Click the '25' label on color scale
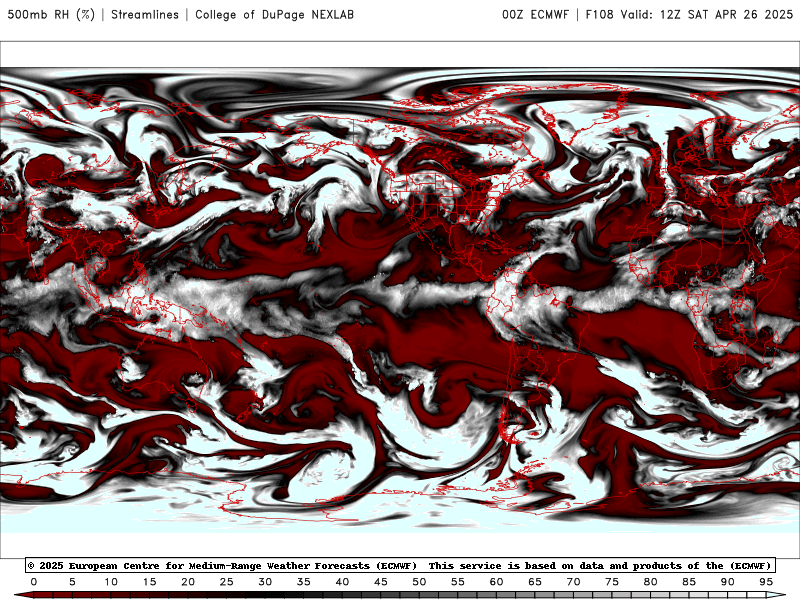Viewport: 800px width, 600px height. point(227,582)
